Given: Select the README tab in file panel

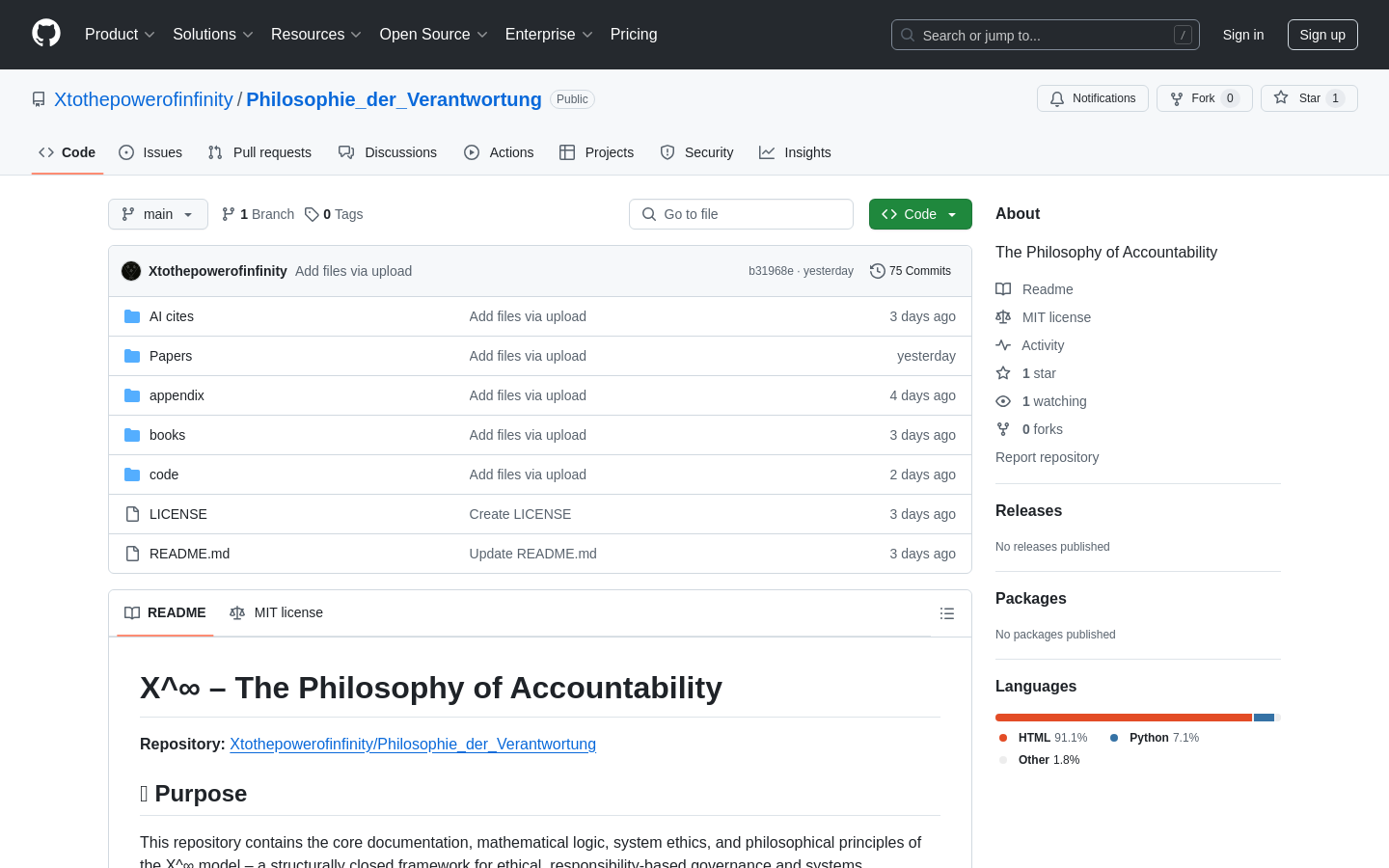Looking at the screenshot, I should (165, 613).
